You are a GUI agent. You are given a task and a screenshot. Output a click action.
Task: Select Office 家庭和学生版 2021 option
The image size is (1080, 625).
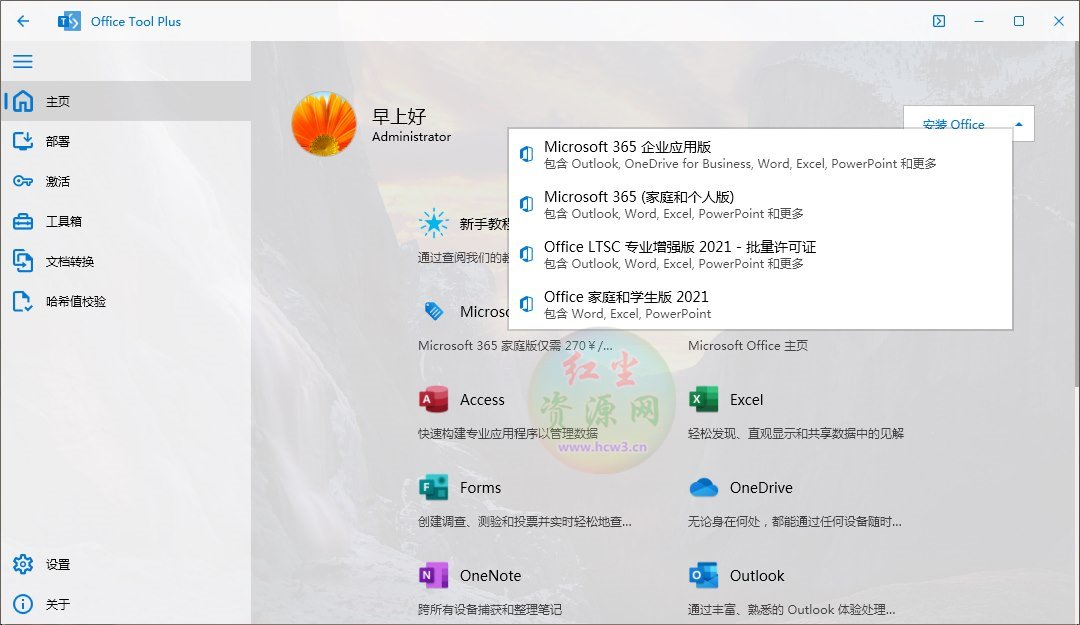point(760,304)
